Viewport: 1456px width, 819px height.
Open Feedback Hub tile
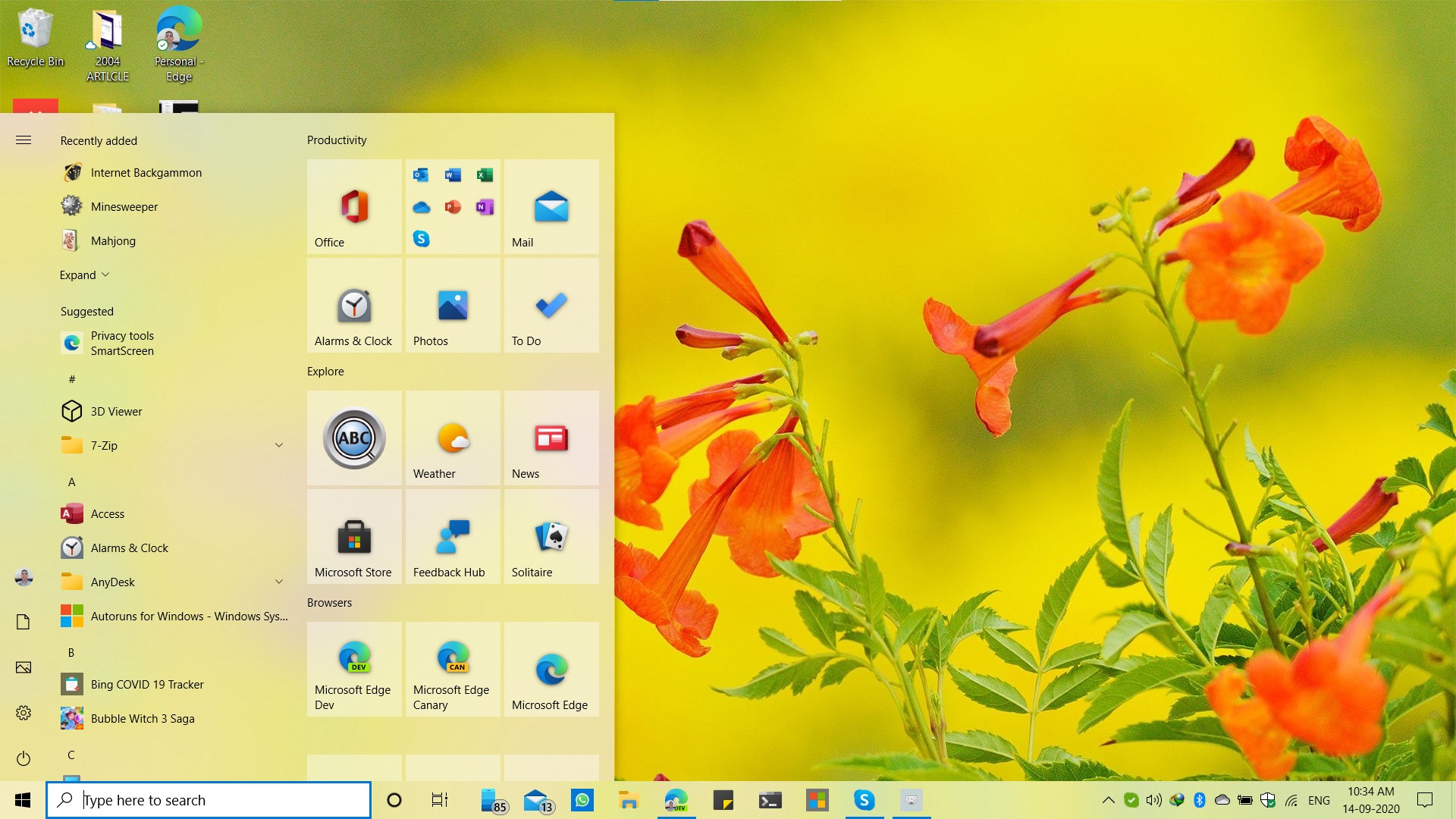click(x=453, y=536)
